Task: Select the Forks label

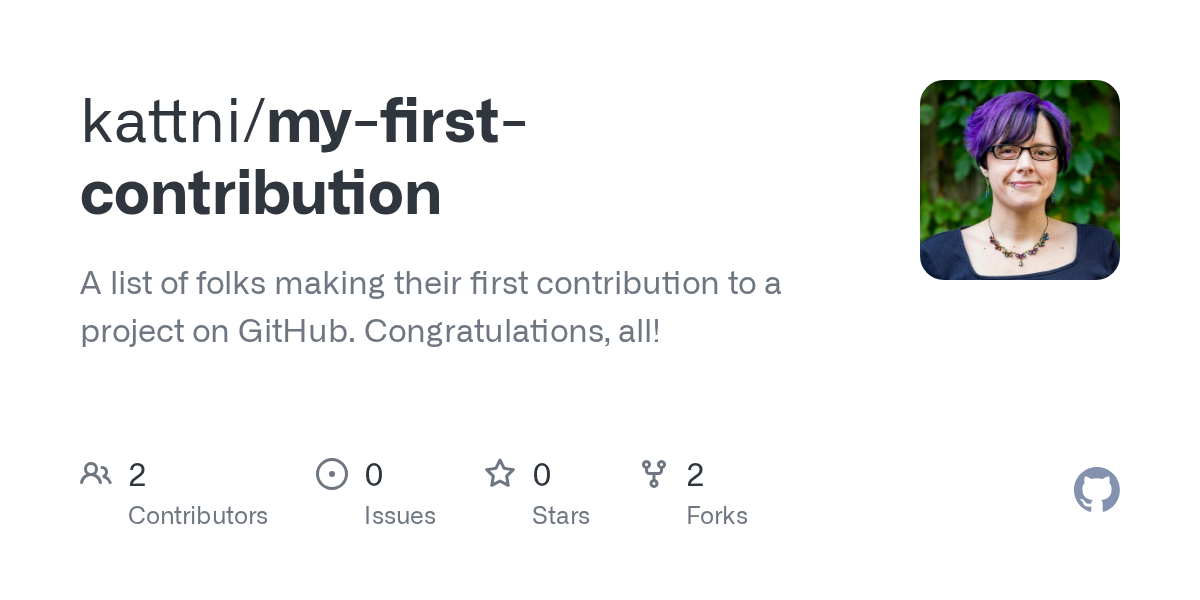Action: (x=717, y=516)
